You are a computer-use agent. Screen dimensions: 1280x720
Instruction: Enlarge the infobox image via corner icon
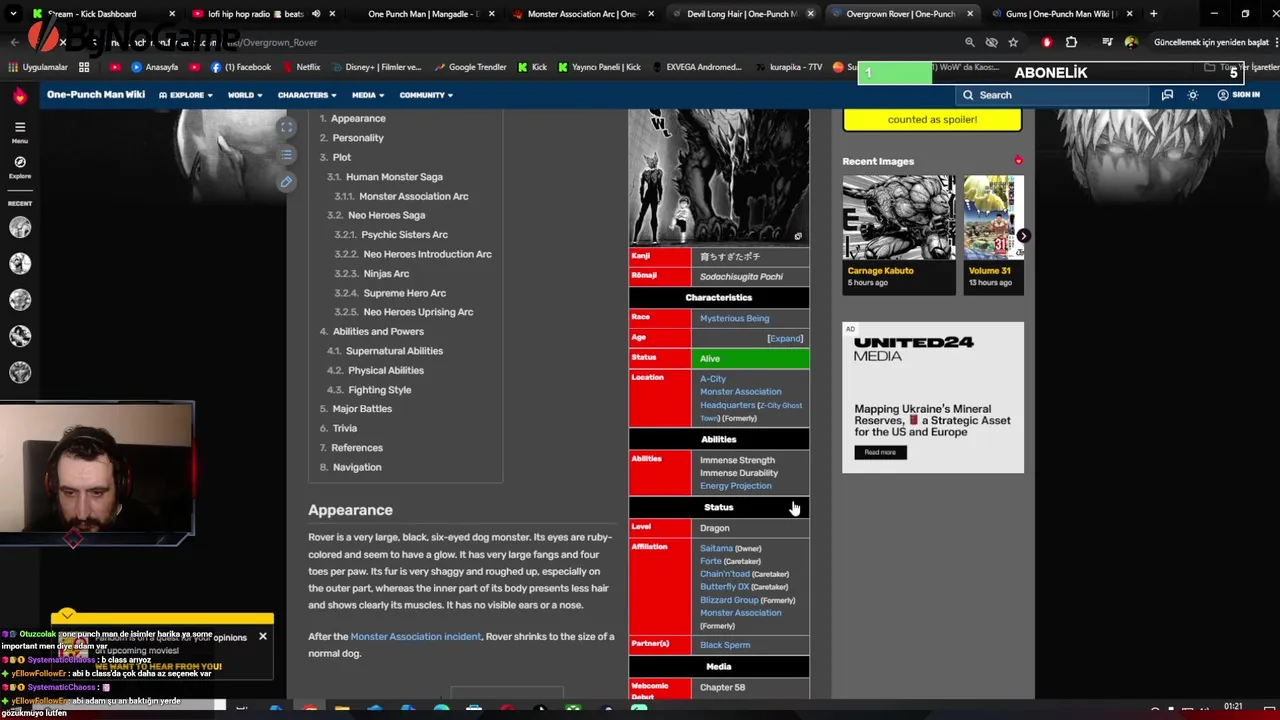(798, 237)
